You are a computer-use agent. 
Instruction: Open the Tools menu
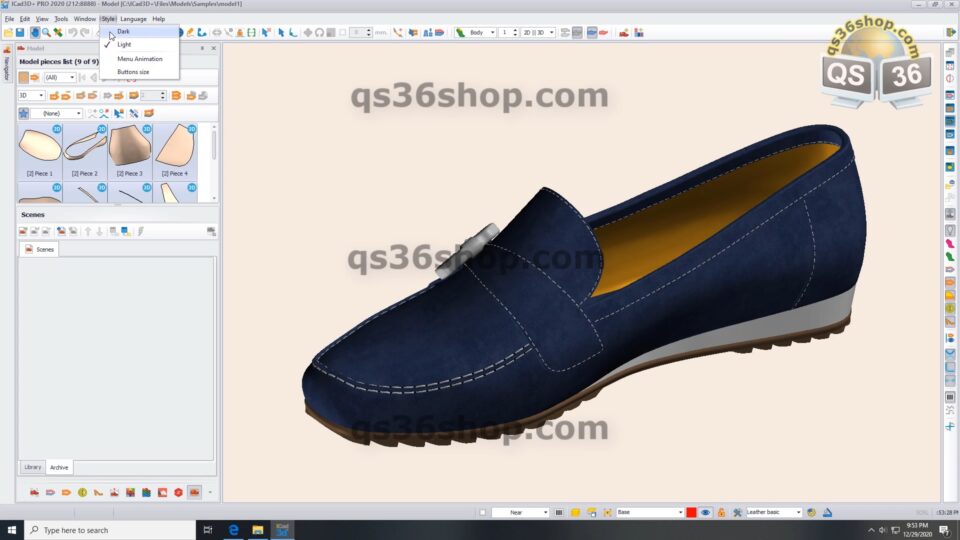tap(61, 19)
